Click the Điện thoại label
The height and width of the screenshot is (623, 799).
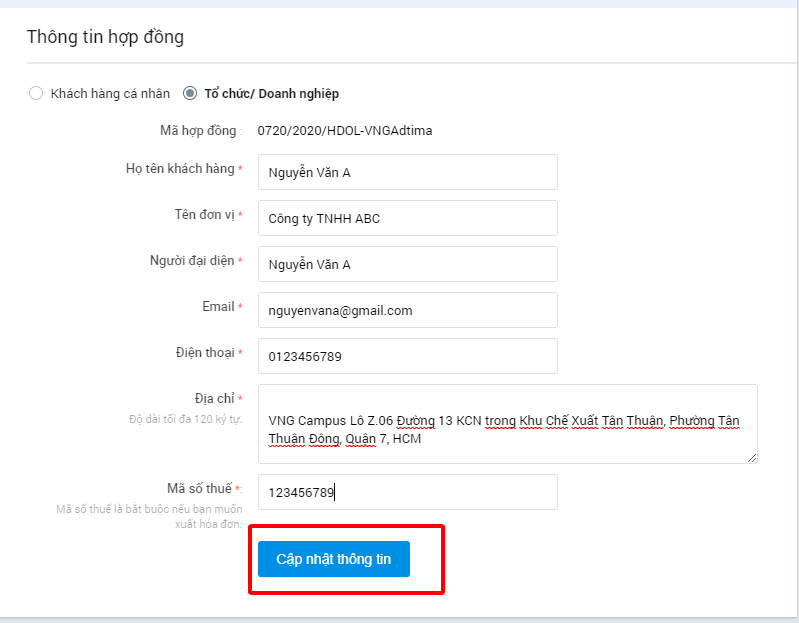click(x=205, y=353)
